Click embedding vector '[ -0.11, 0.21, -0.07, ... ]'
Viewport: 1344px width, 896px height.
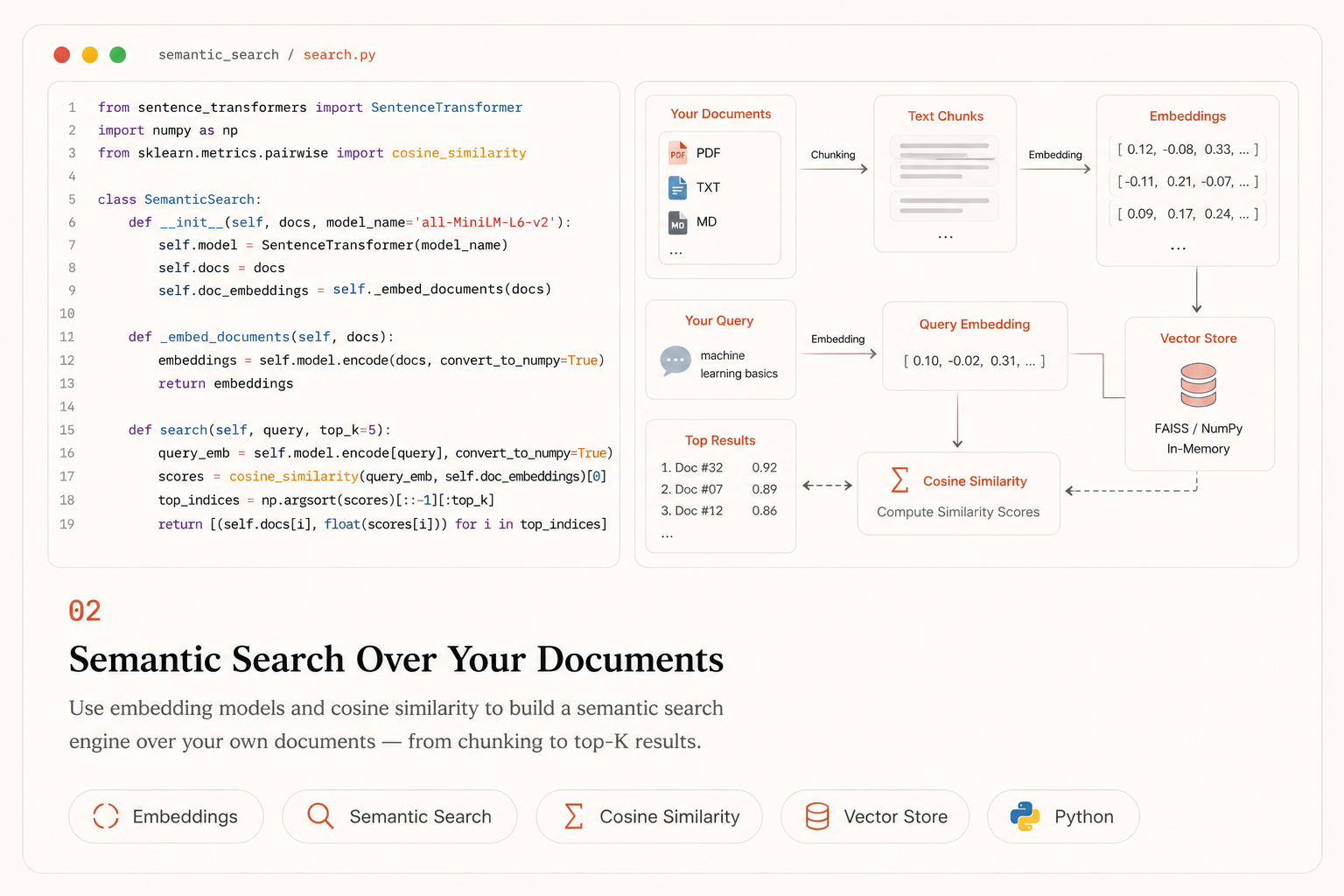pos(1188,182)
